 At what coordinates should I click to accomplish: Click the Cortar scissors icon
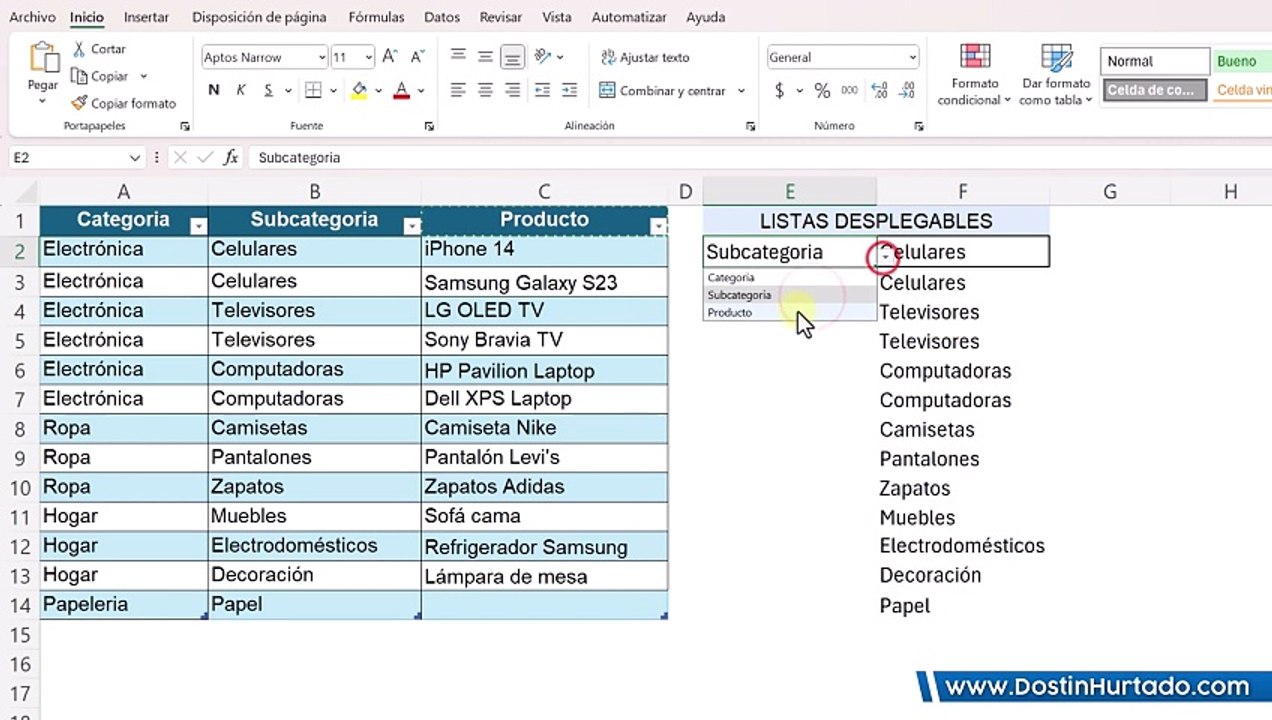(x=79, y=49)
